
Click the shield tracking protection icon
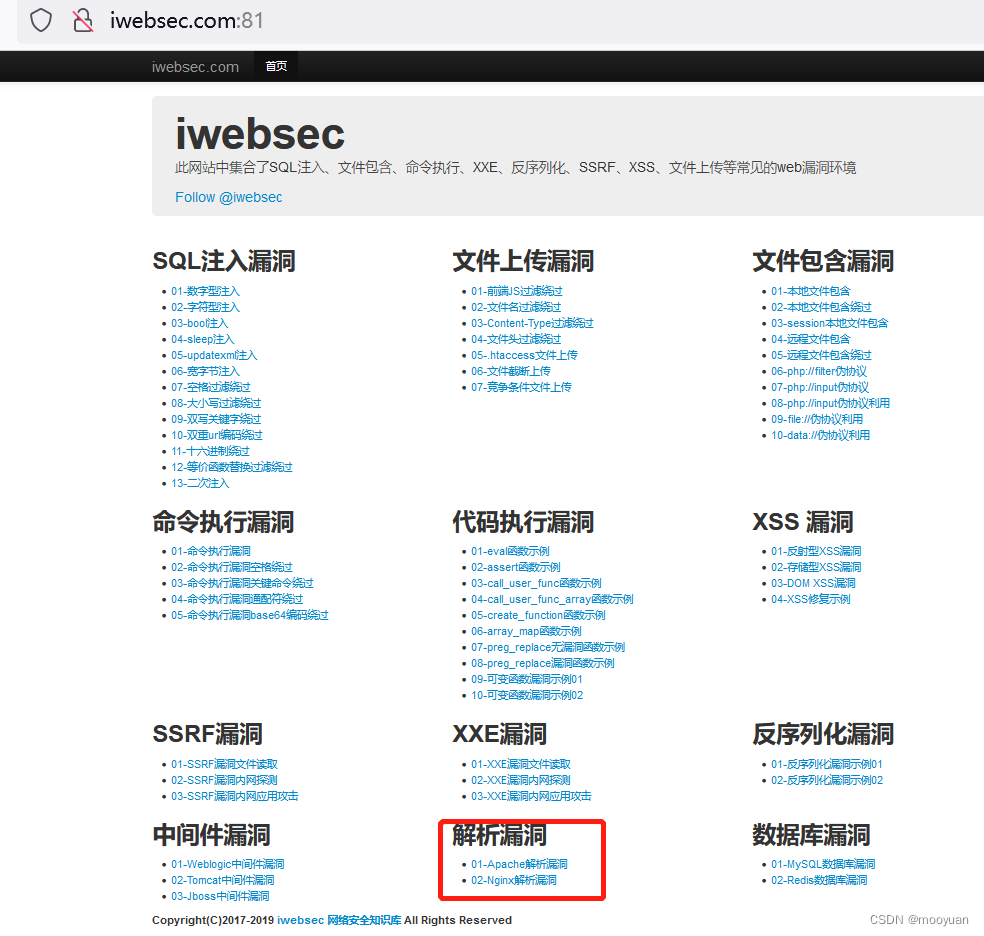pyautogui.click(x=41, y=20)
